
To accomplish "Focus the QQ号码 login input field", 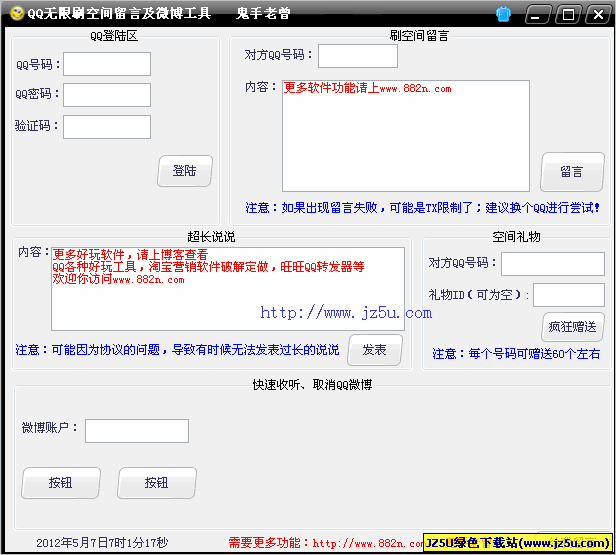I will tap(107, 64).
